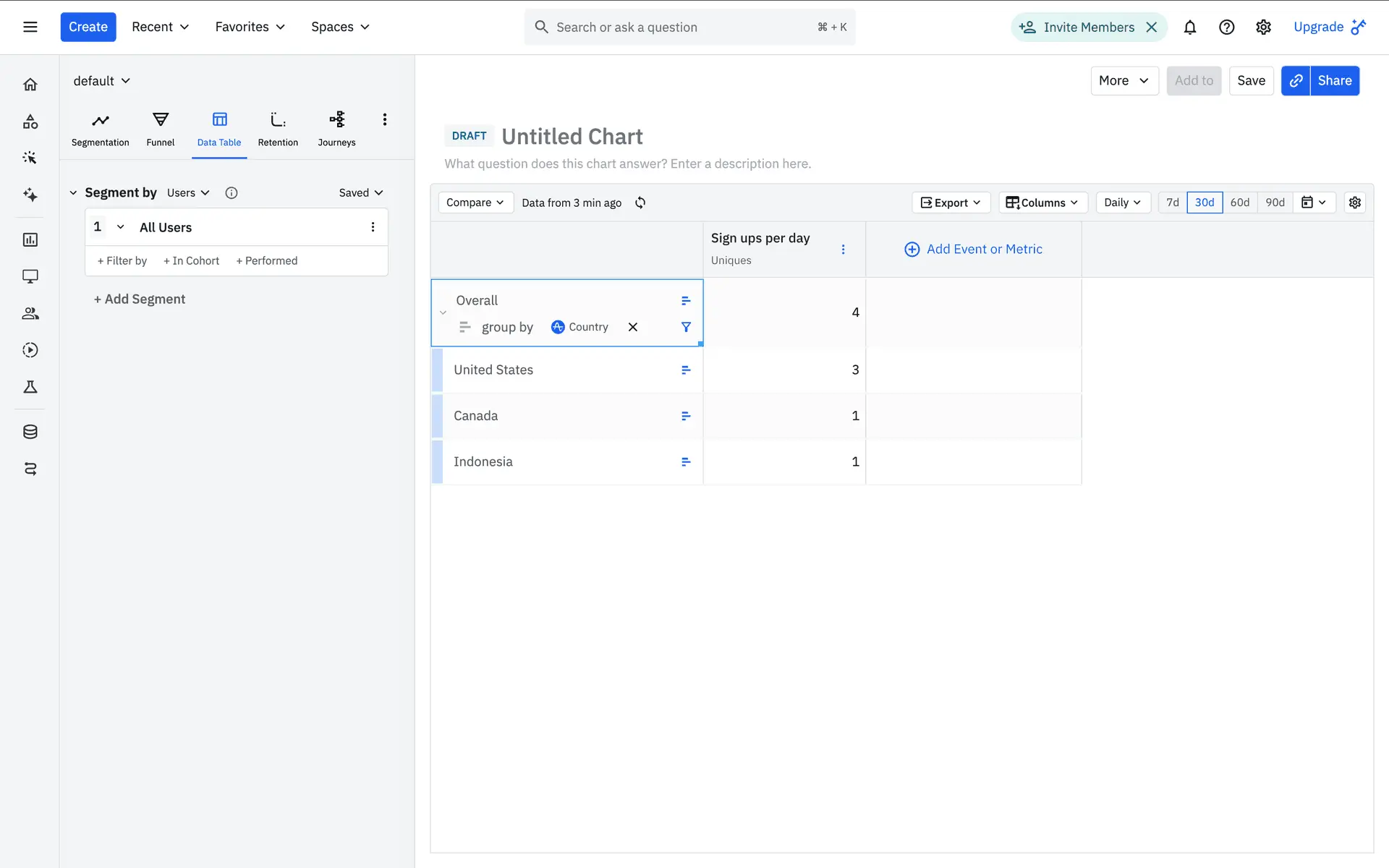Remove the Country group by

(633, 327)
